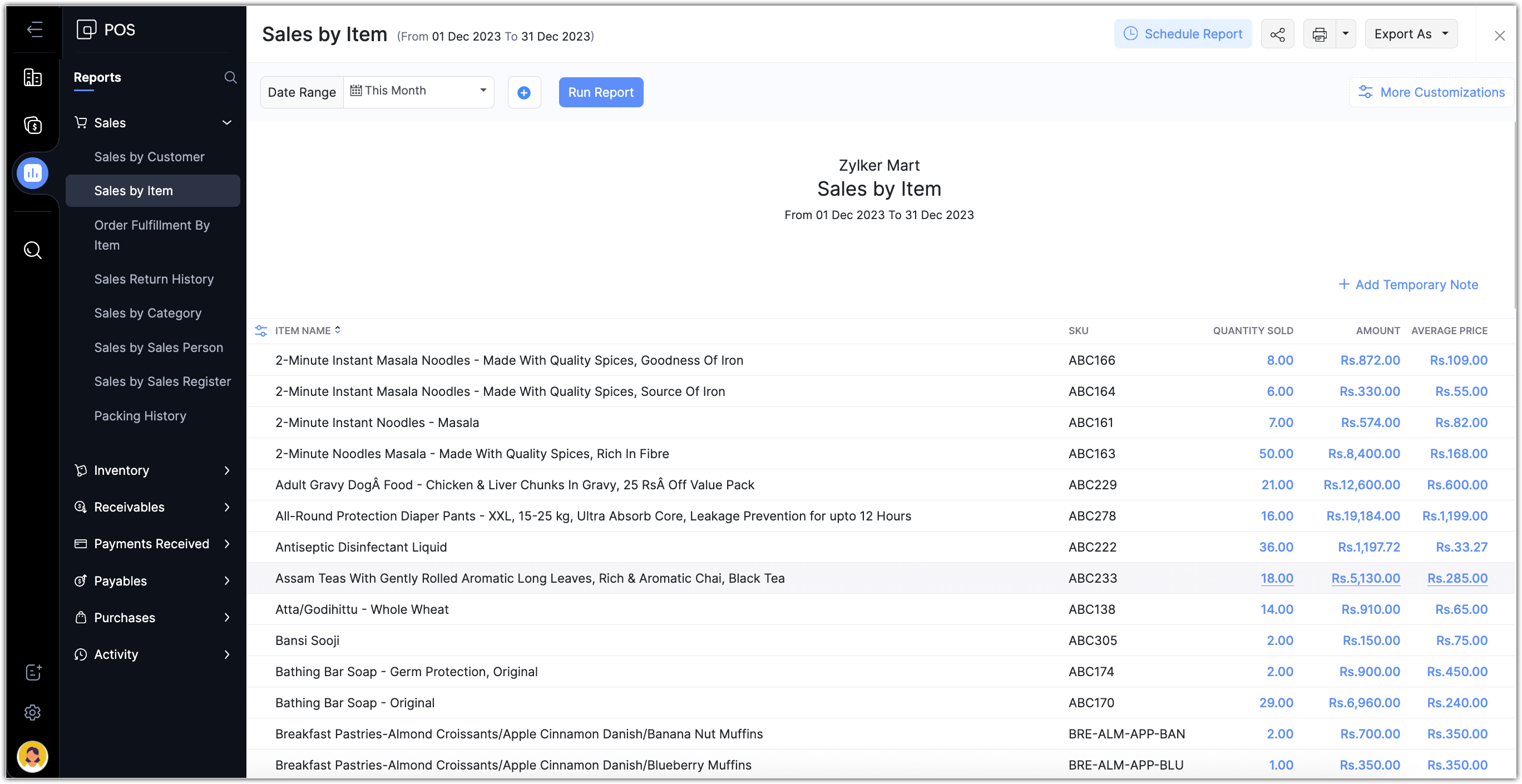Click the add filter plus icon
This screenshot has height=784, width=1522.
[523, 93]
